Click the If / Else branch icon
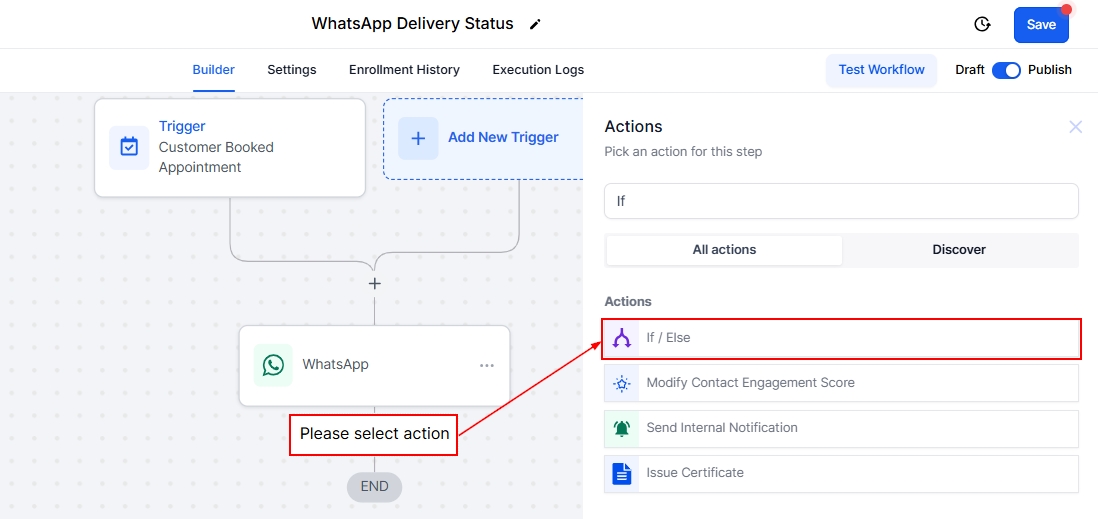 click(622, 338)
